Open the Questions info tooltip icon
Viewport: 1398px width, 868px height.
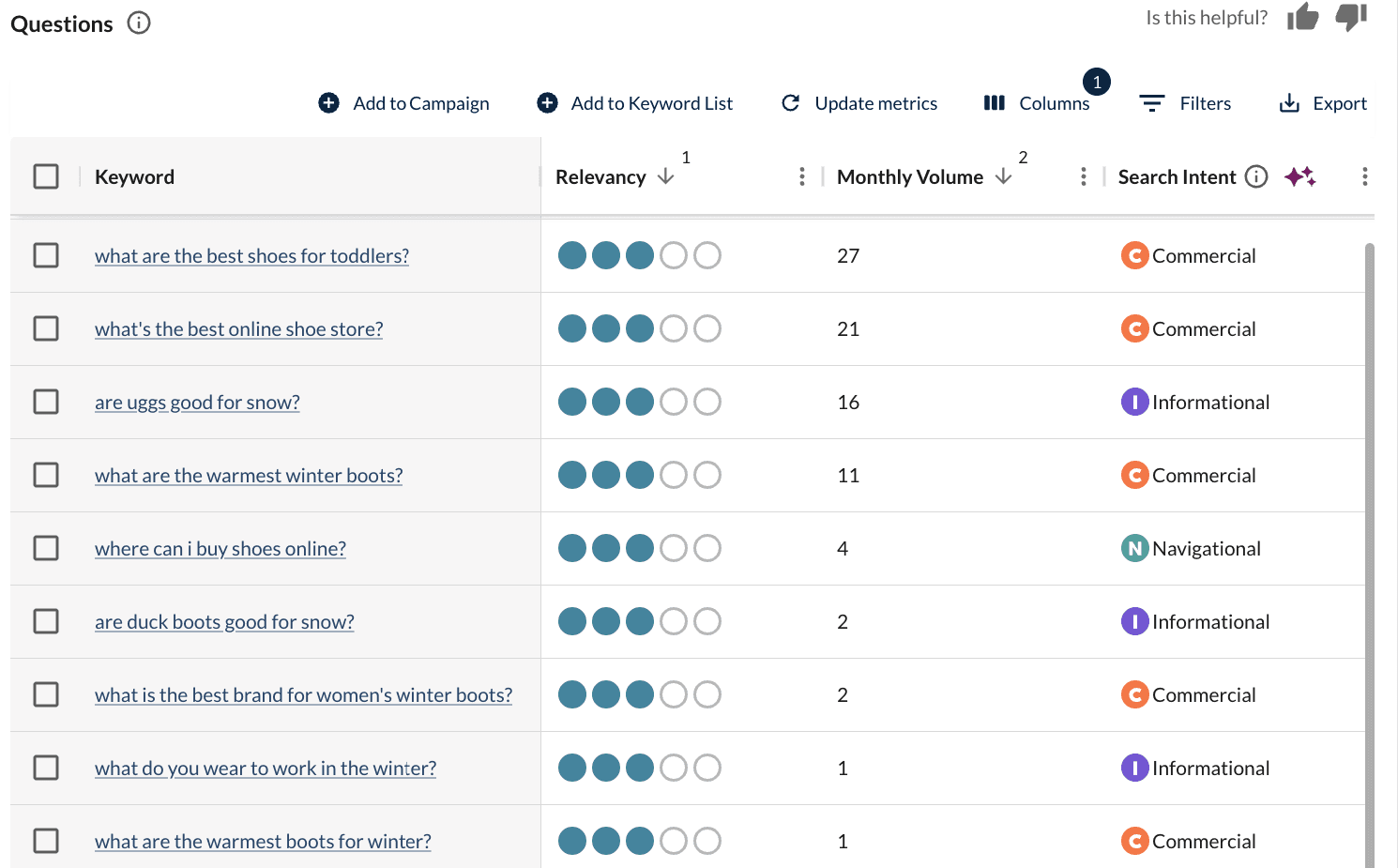(138, 23)
